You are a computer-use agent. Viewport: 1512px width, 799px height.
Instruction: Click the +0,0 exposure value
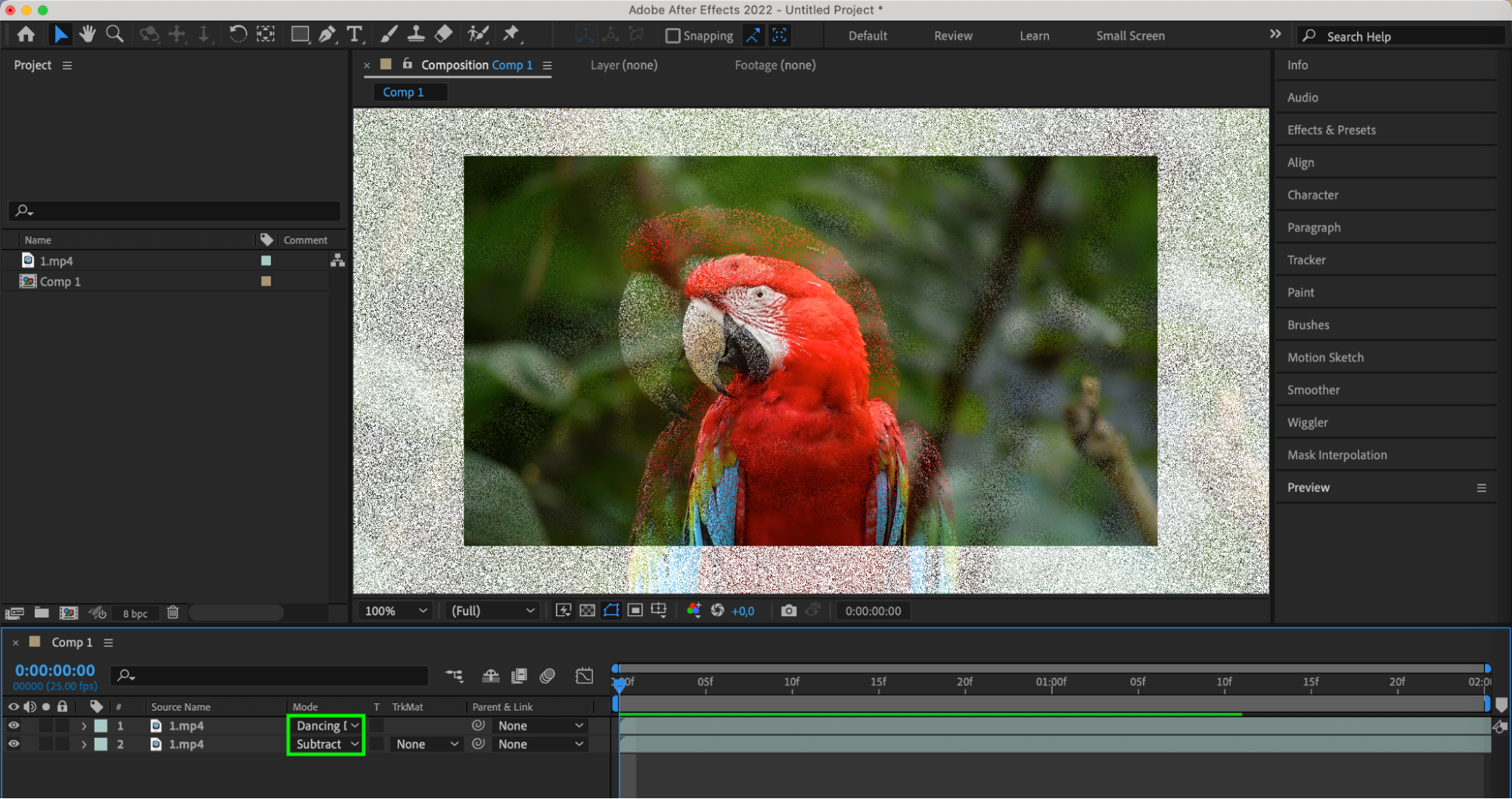point(743,611)
